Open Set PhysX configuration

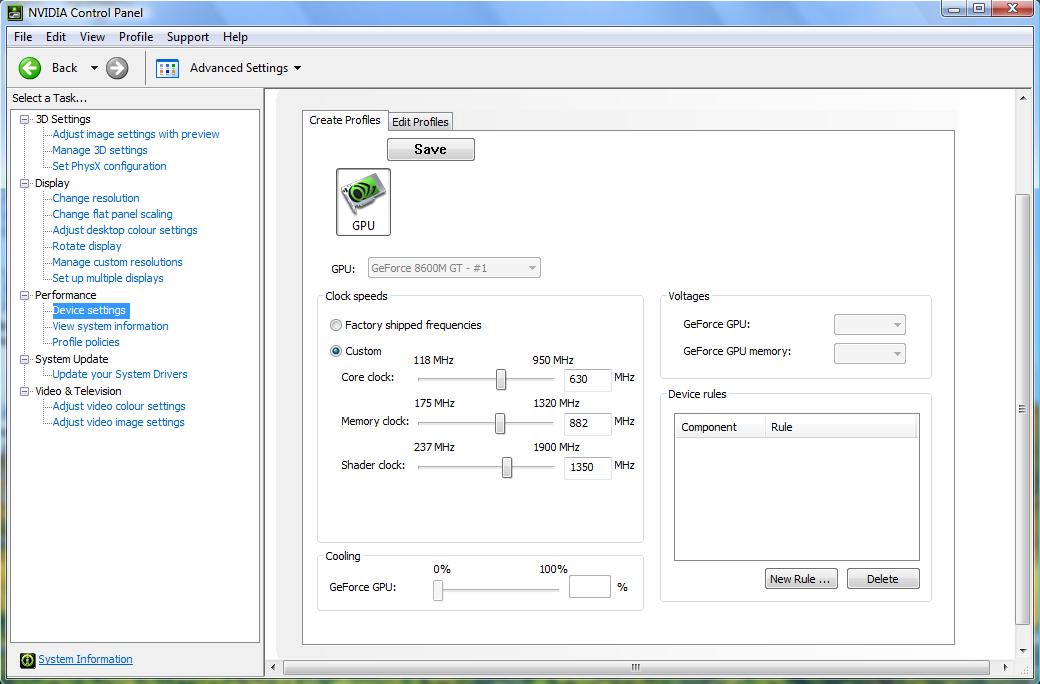click(109, 166)
